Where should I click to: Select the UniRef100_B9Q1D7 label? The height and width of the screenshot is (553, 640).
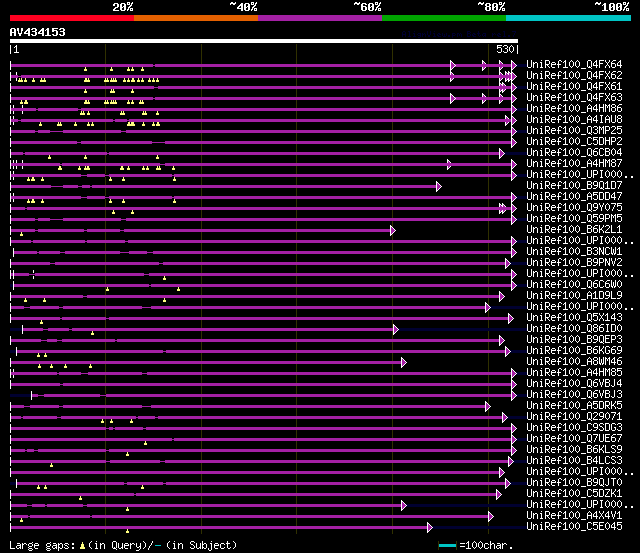pos(574,186)
